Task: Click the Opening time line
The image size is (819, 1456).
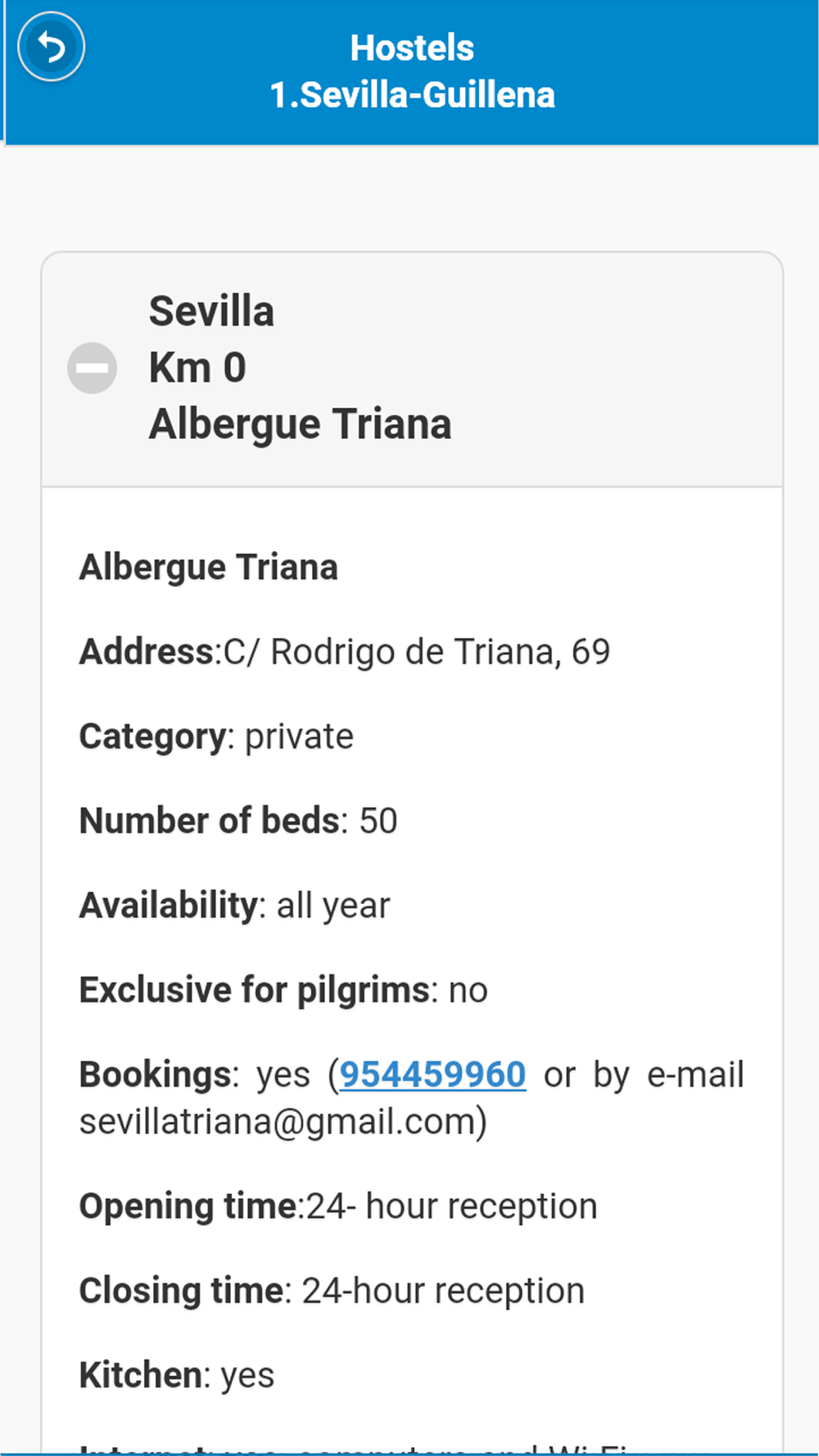Action: click(x=338, y=1206)
